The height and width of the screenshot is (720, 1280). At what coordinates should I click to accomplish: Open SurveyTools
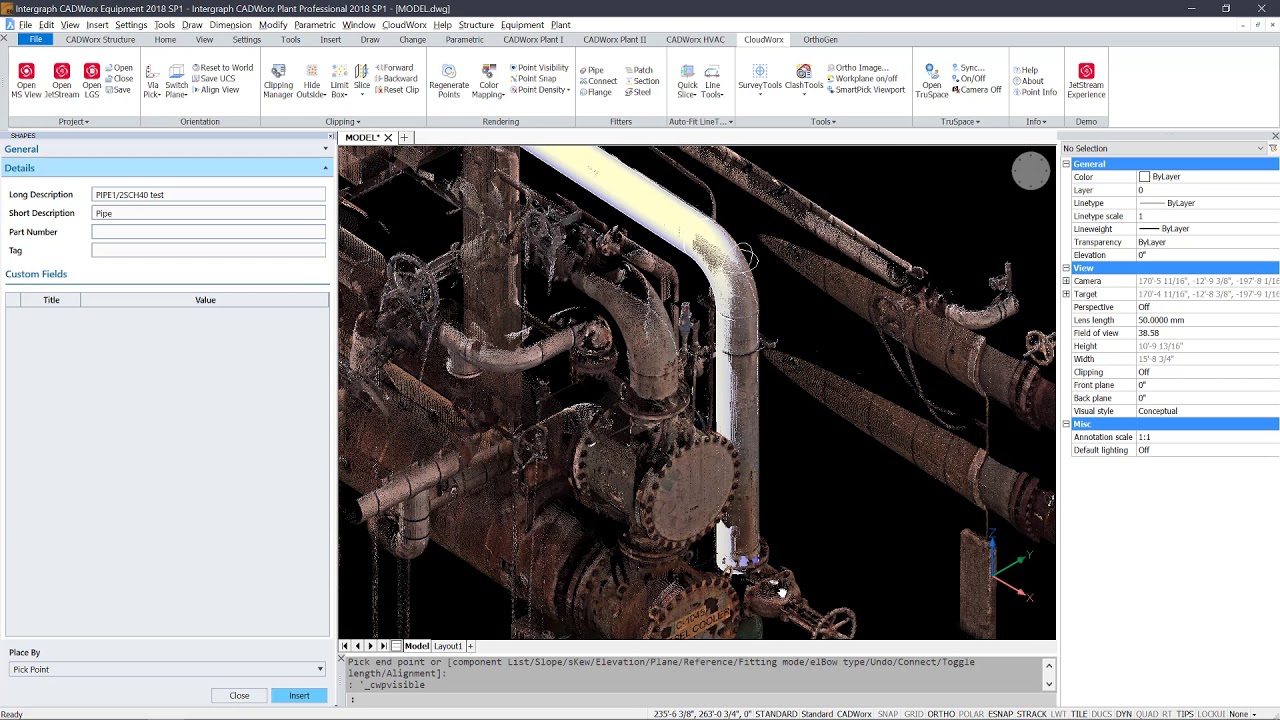pos(760,78)
